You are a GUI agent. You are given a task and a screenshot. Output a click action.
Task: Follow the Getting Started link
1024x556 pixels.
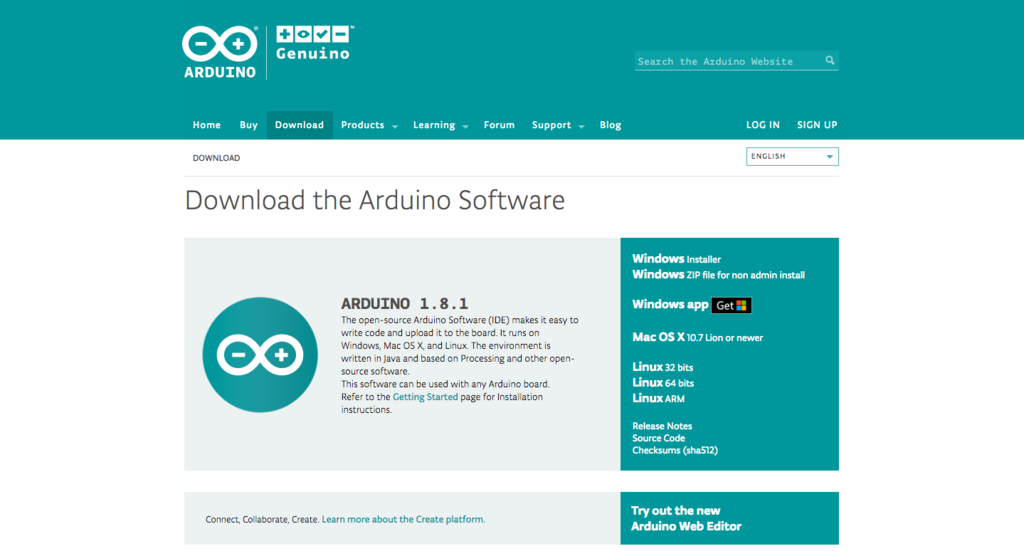(425, 397)
